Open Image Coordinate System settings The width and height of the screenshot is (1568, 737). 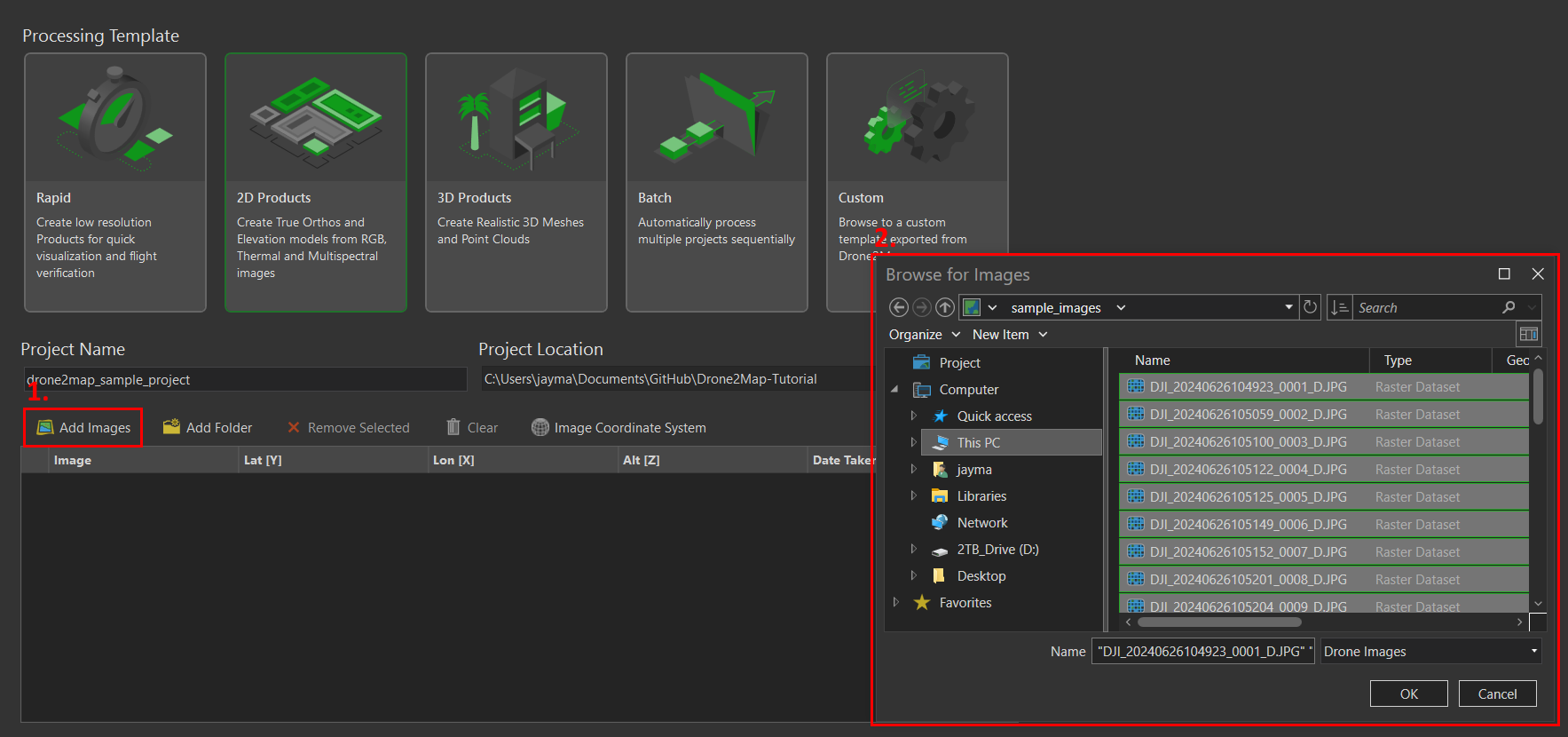point(619,428)
